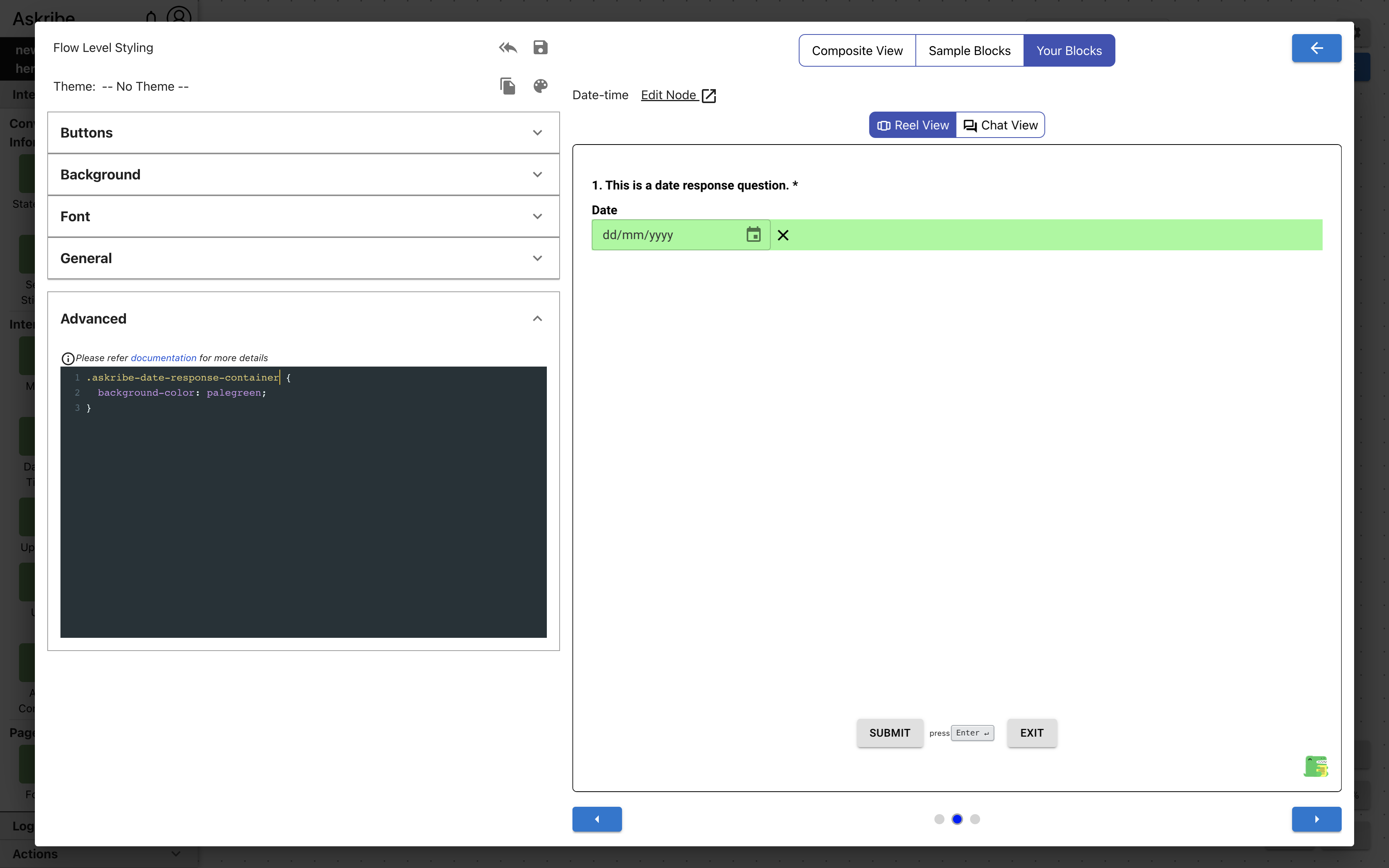Open the documentation link
The height and width of the screenshot is (868, 1389).
163,358
